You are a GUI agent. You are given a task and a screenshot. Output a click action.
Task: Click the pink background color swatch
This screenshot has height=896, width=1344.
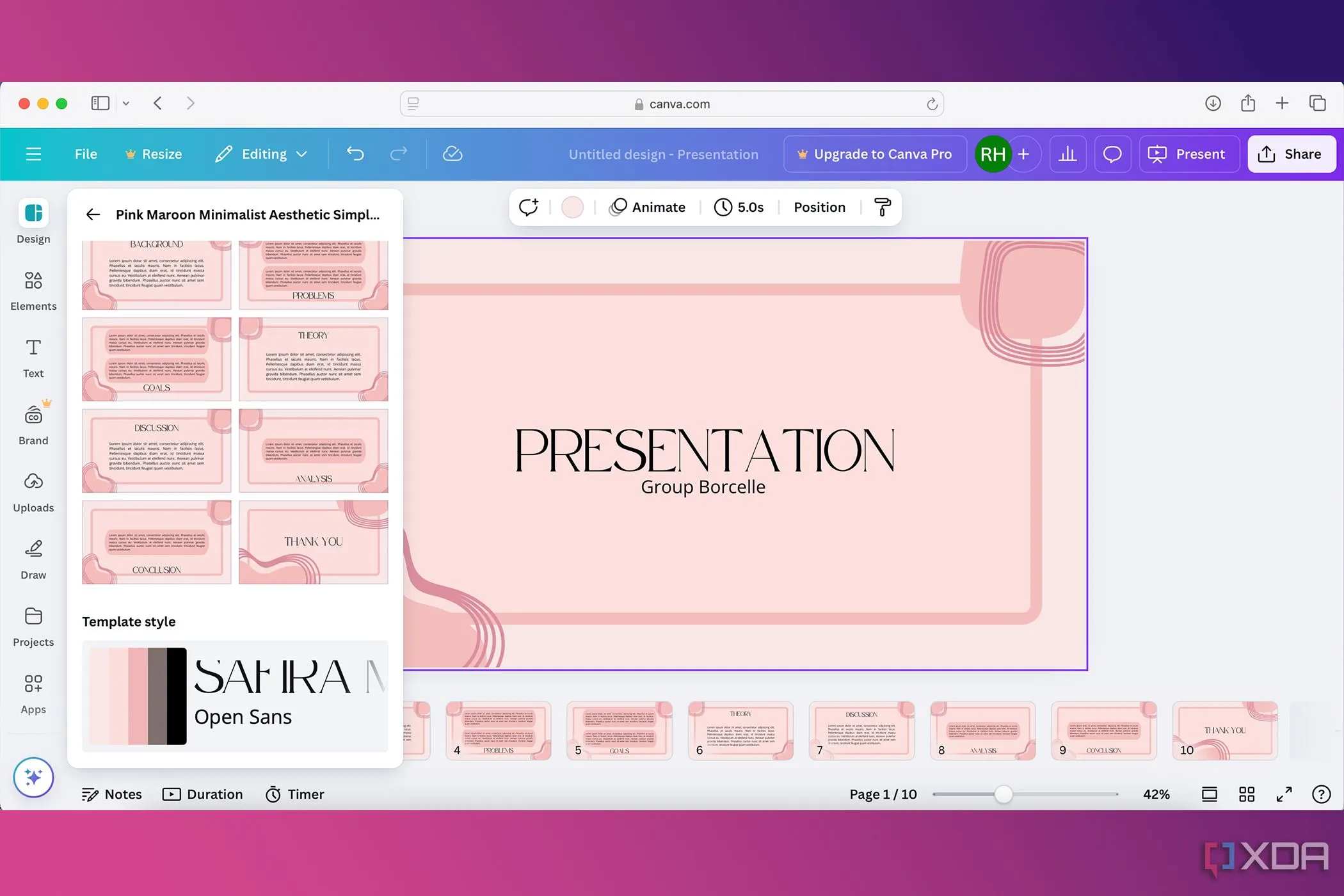572,207
